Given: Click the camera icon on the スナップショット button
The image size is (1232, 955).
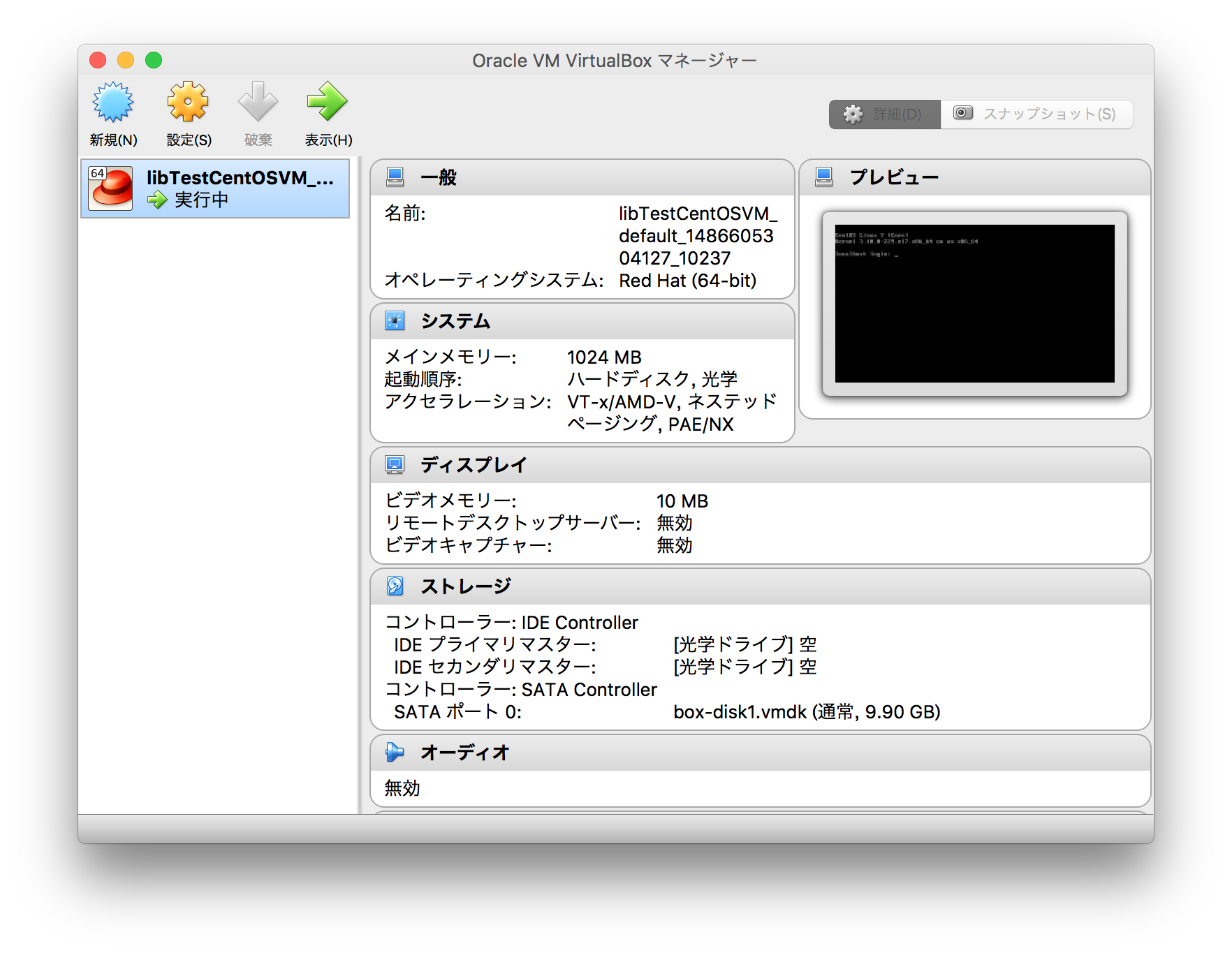Looking at the screenshot, I should (962, 113).
